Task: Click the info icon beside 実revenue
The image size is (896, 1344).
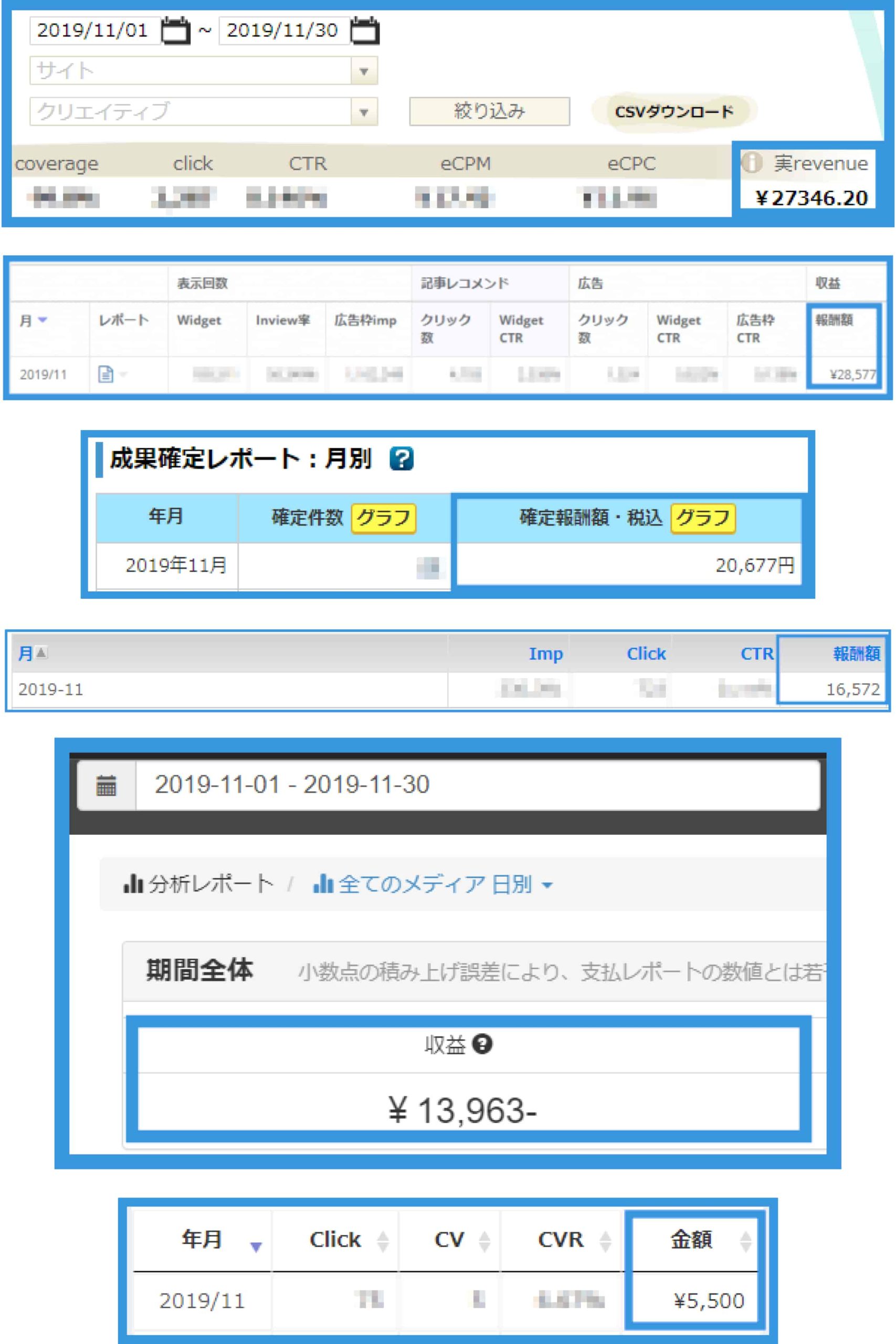Action: pyautogui.click(x=753, y=164)
